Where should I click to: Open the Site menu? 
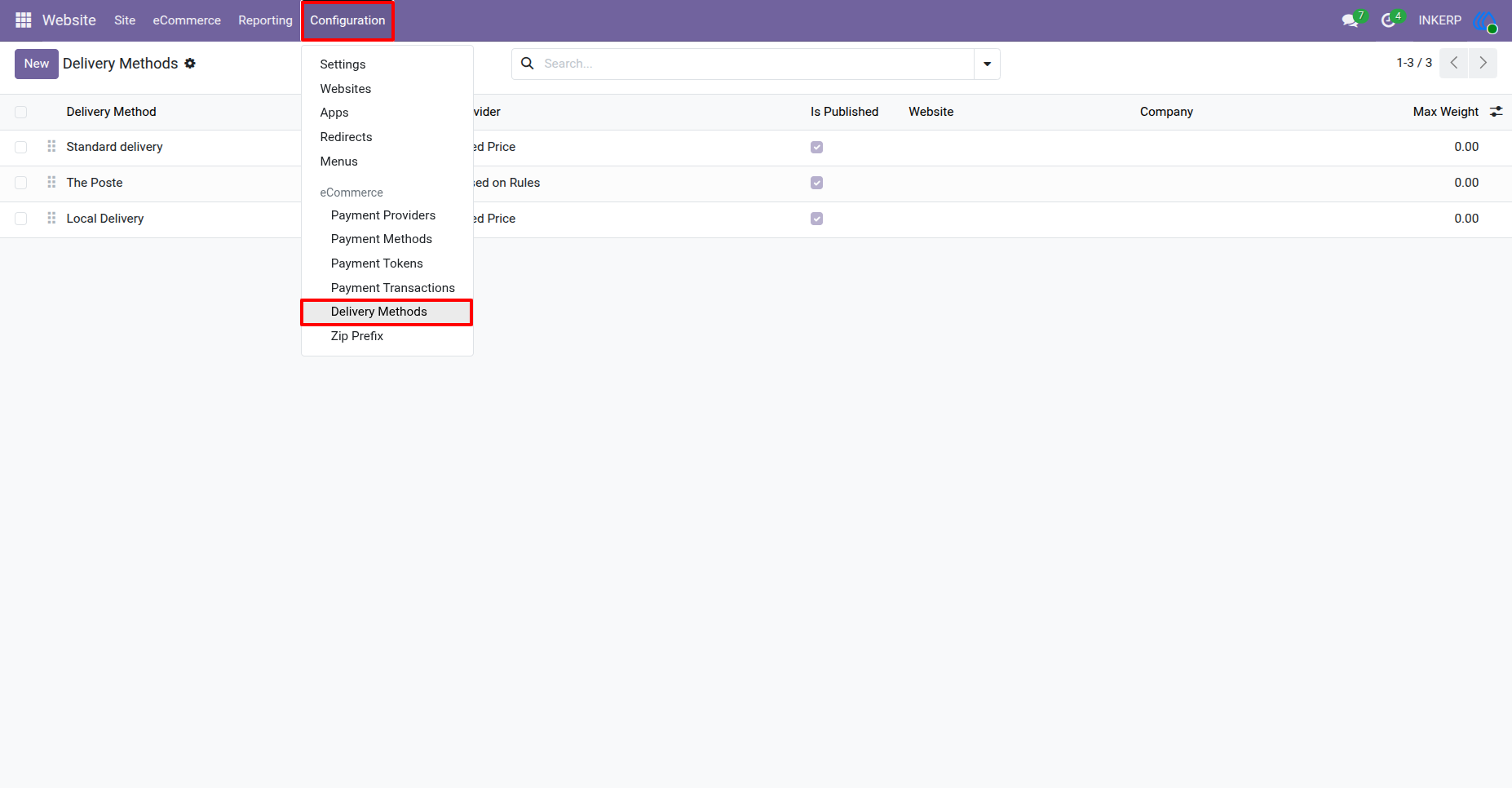tap(125, 20)
